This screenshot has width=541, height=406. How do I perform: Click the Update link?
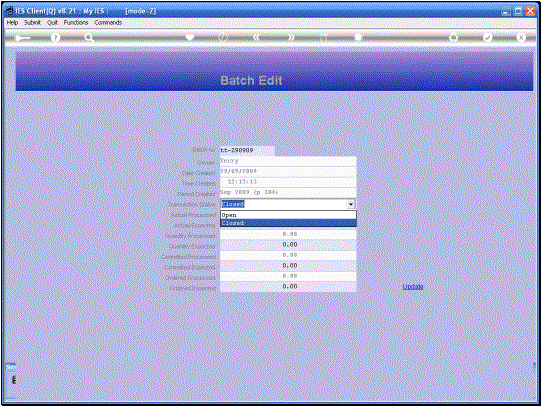coord(413,287)
